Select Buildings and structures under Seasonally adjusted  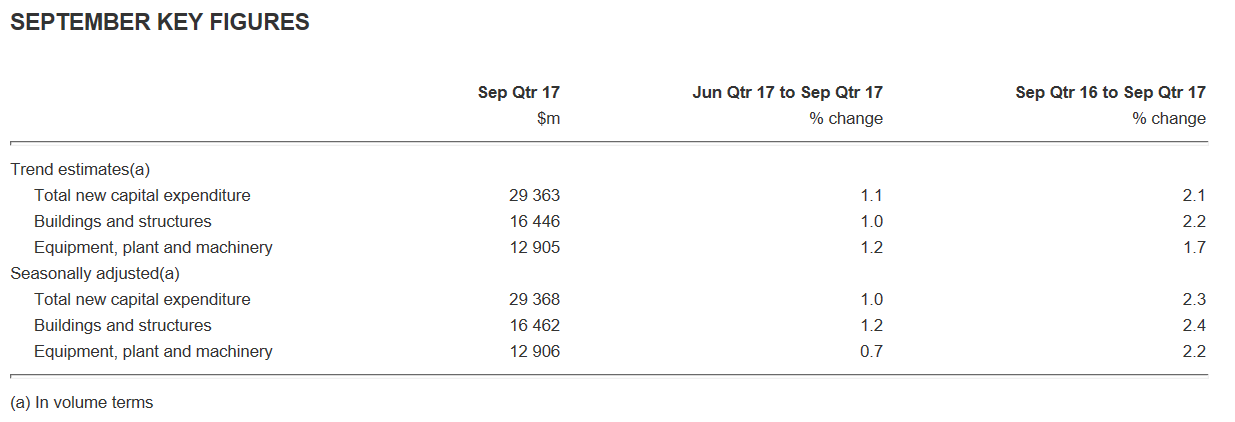(123, 326)
